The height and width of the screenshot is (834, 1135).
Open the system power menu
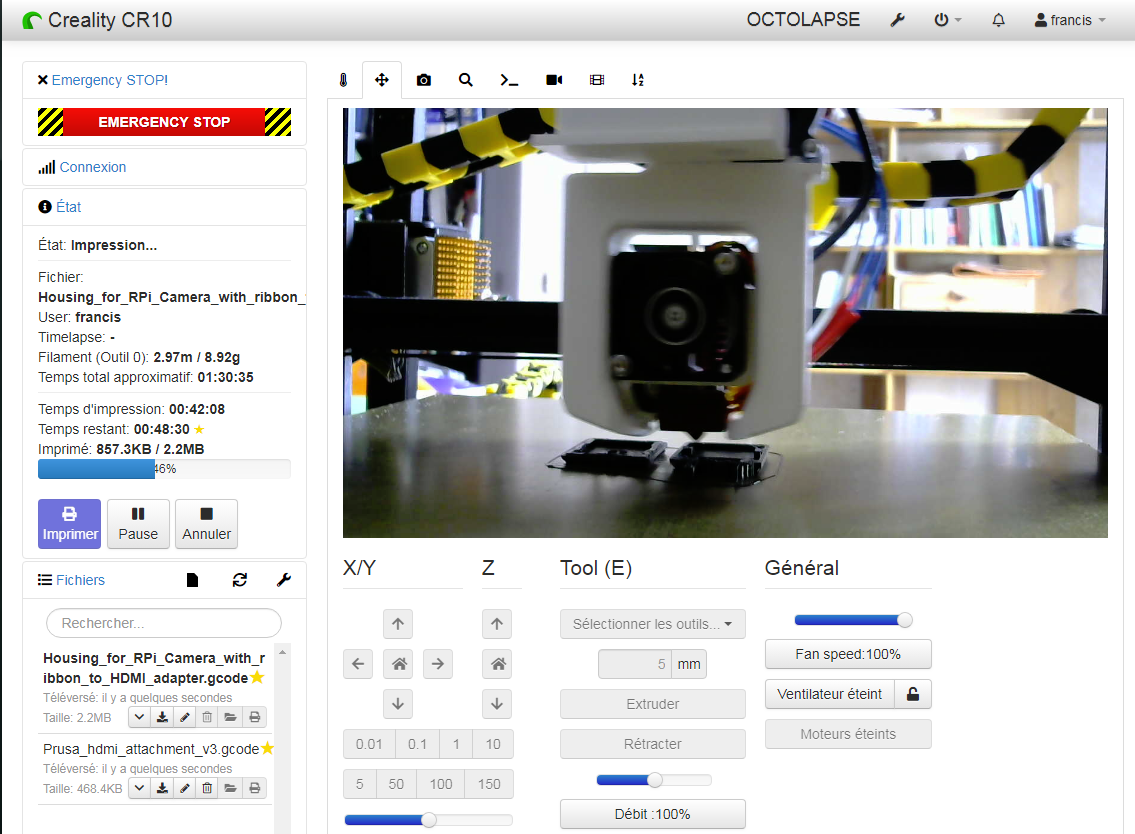(x=947, y=20)
